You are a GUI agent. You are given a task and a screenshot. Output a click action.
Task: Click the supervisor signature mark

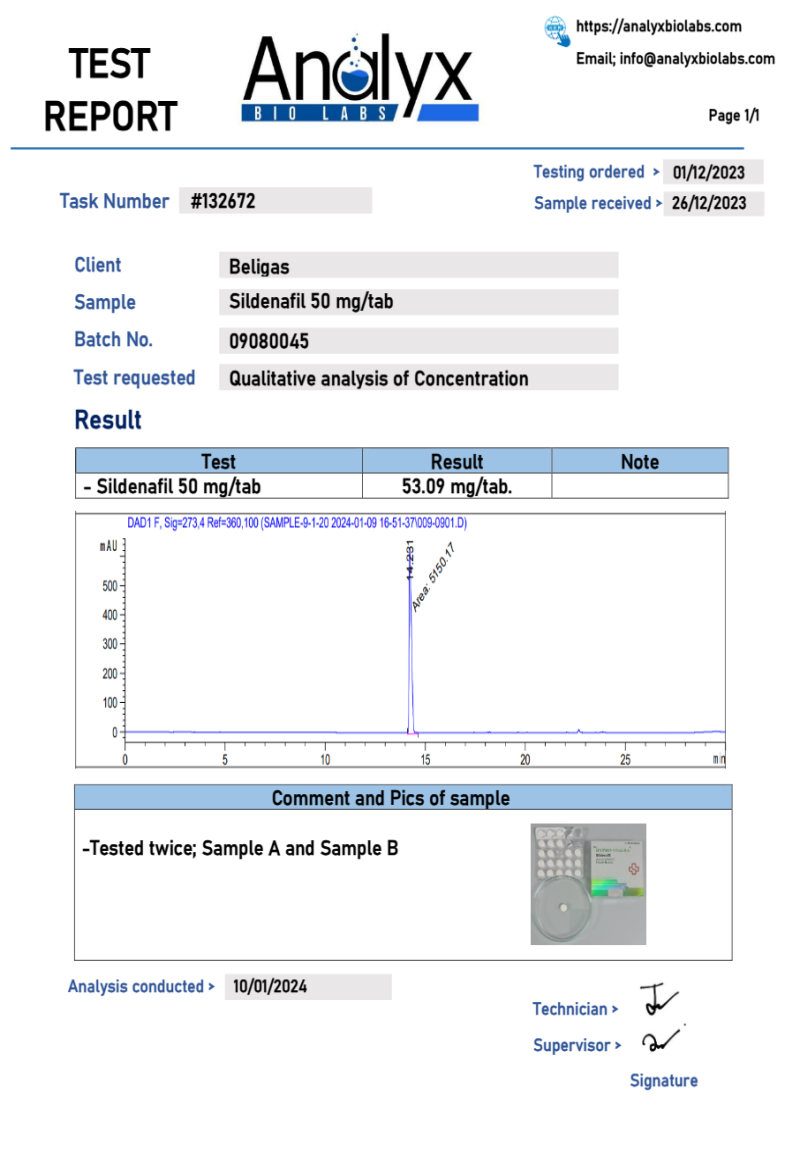[x=661, y=1040]
